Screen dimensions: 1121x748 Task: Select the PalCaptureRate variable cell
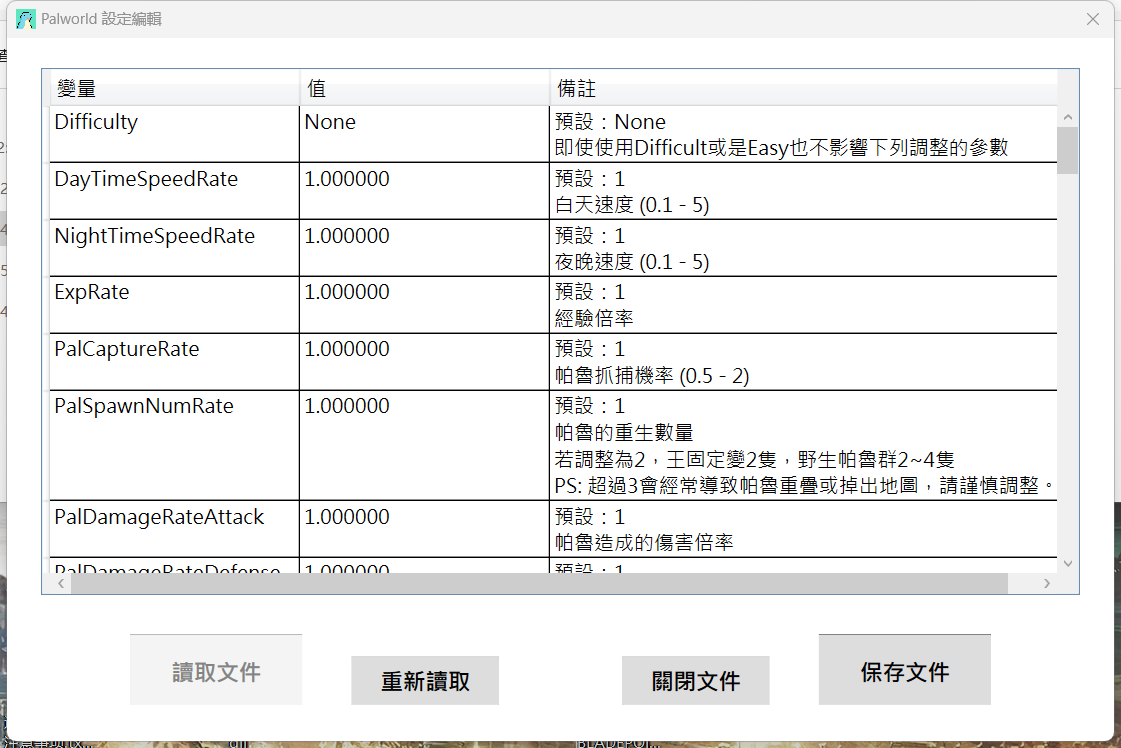tap(174, 362)
